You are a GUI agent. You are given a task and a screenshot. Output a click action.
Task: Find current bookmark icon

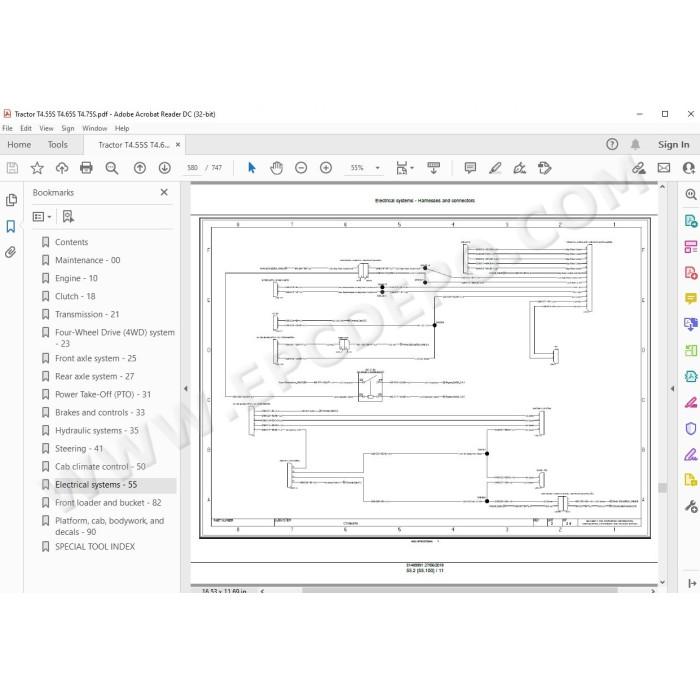pos(68,217)
